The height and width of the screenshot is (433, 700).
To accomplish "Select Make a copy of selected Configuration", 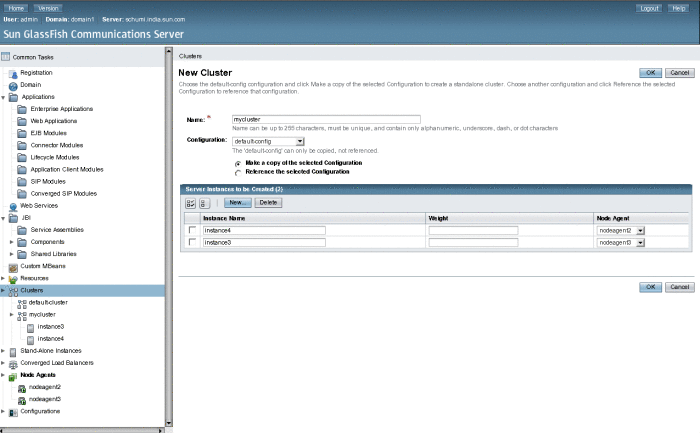I will (x=238, y=163).
